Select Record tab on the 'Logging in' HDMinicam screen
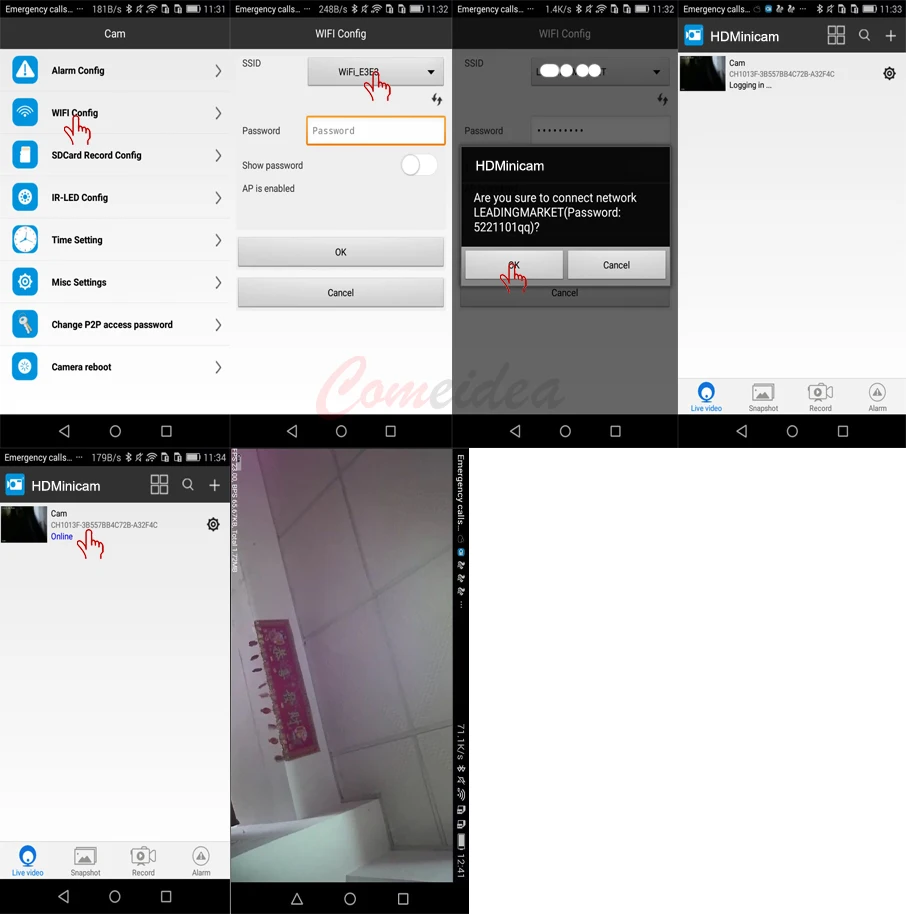 point(820,397)
